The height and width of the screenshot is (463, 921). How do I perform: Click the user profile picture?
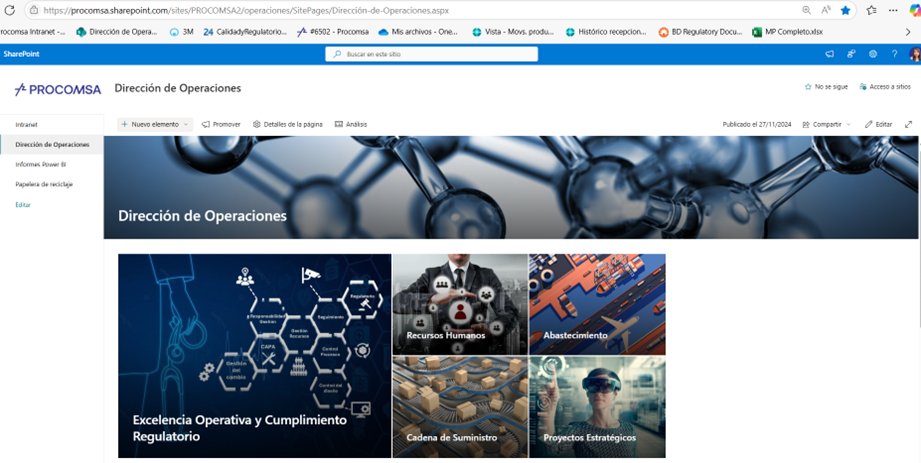tap(914, 54)
